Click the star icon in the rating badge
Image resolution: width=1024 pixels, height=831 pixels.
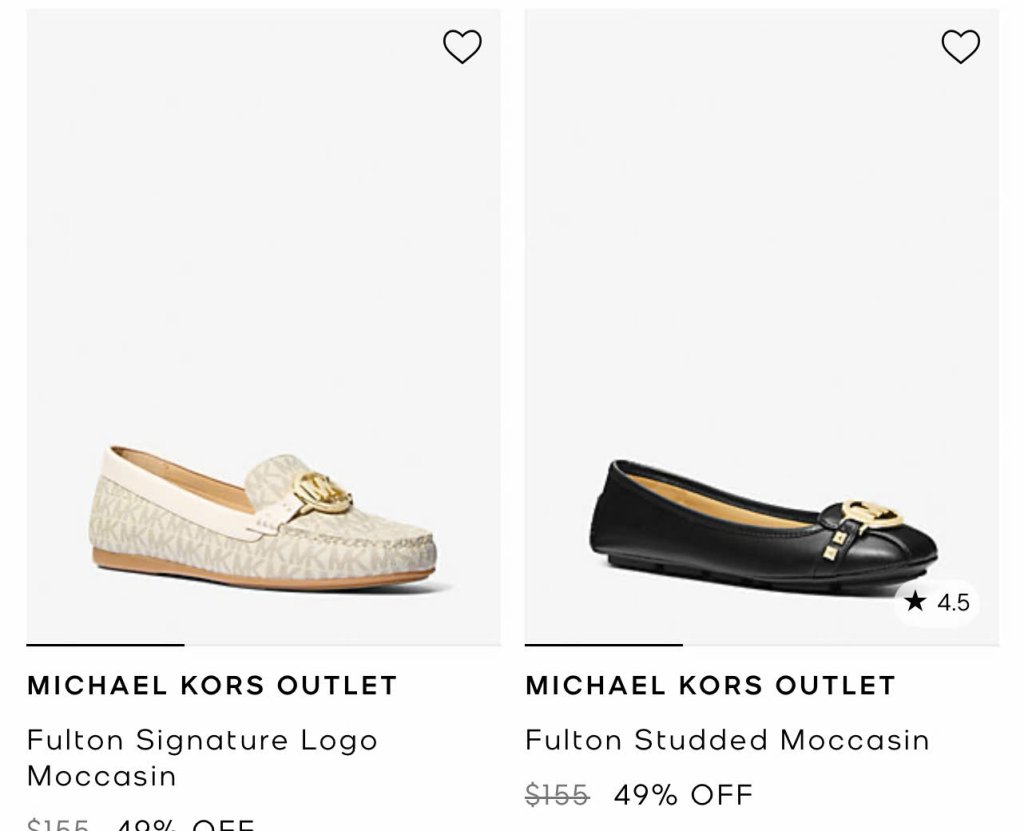pos(915,600)
